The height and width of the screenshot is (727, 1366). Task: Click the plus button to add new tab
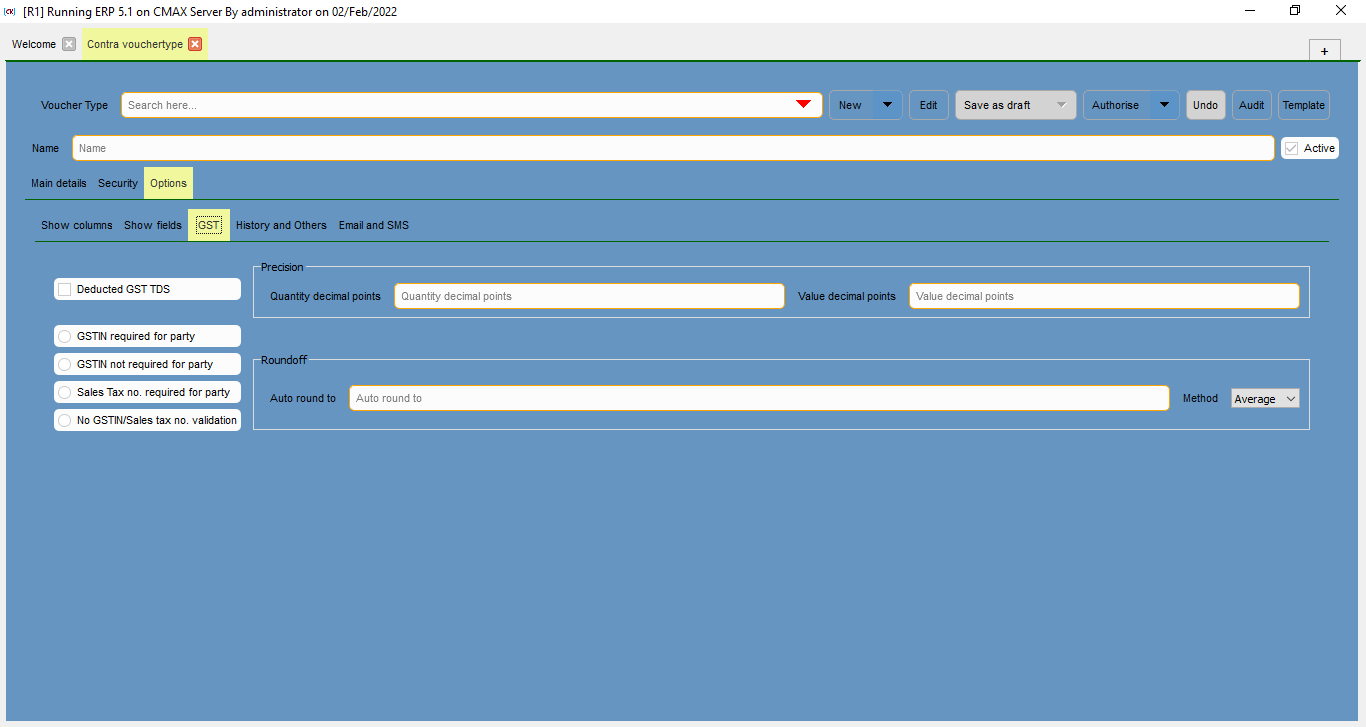(x=1324, y=51)
